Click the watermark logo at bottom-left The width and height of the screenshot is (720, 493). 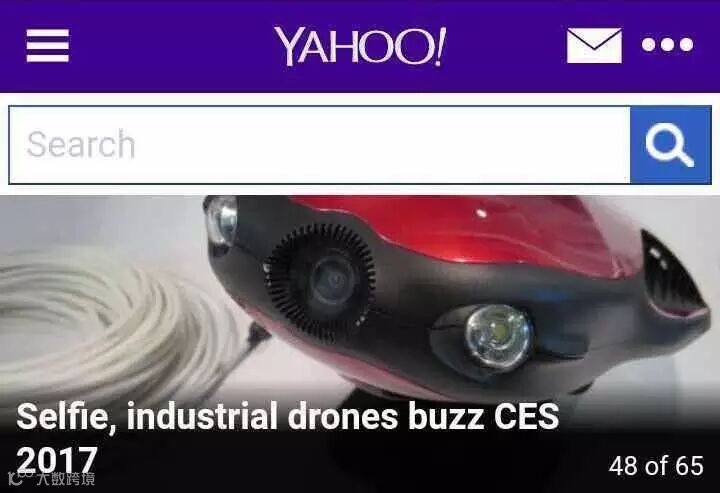16,479
